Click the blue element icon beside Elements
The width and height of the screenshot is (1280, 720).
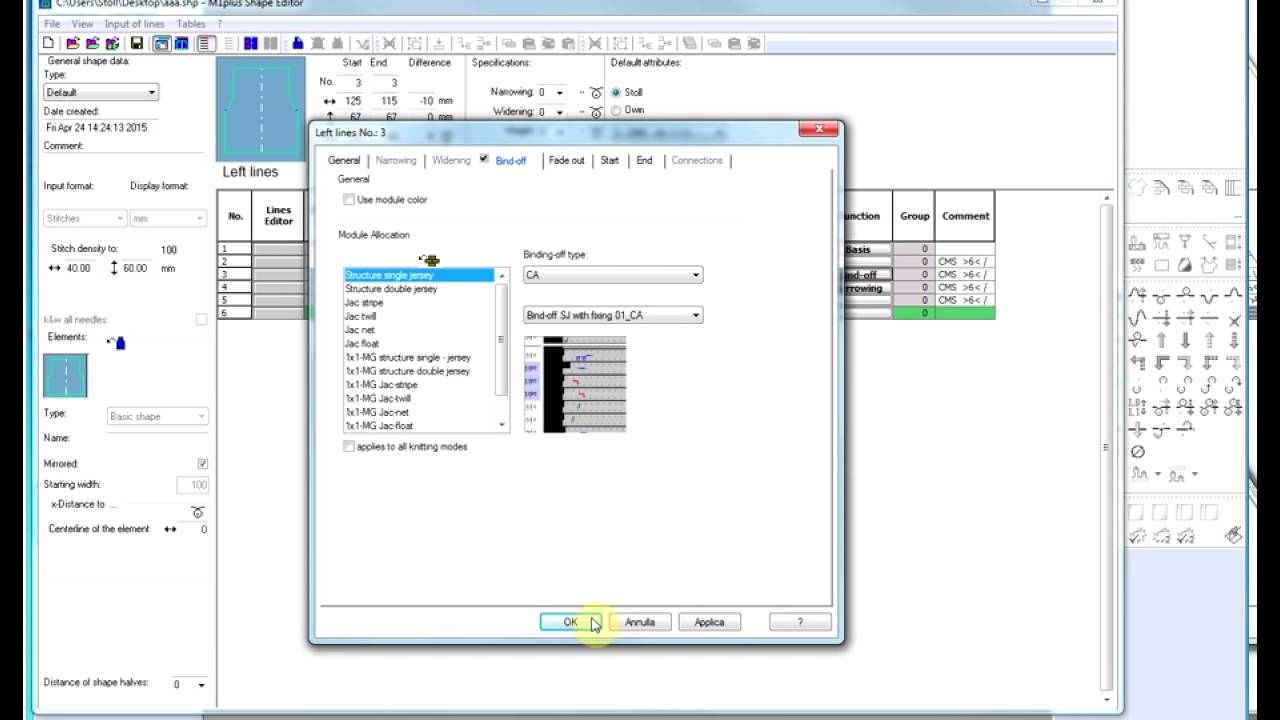(x=117, y=342)
